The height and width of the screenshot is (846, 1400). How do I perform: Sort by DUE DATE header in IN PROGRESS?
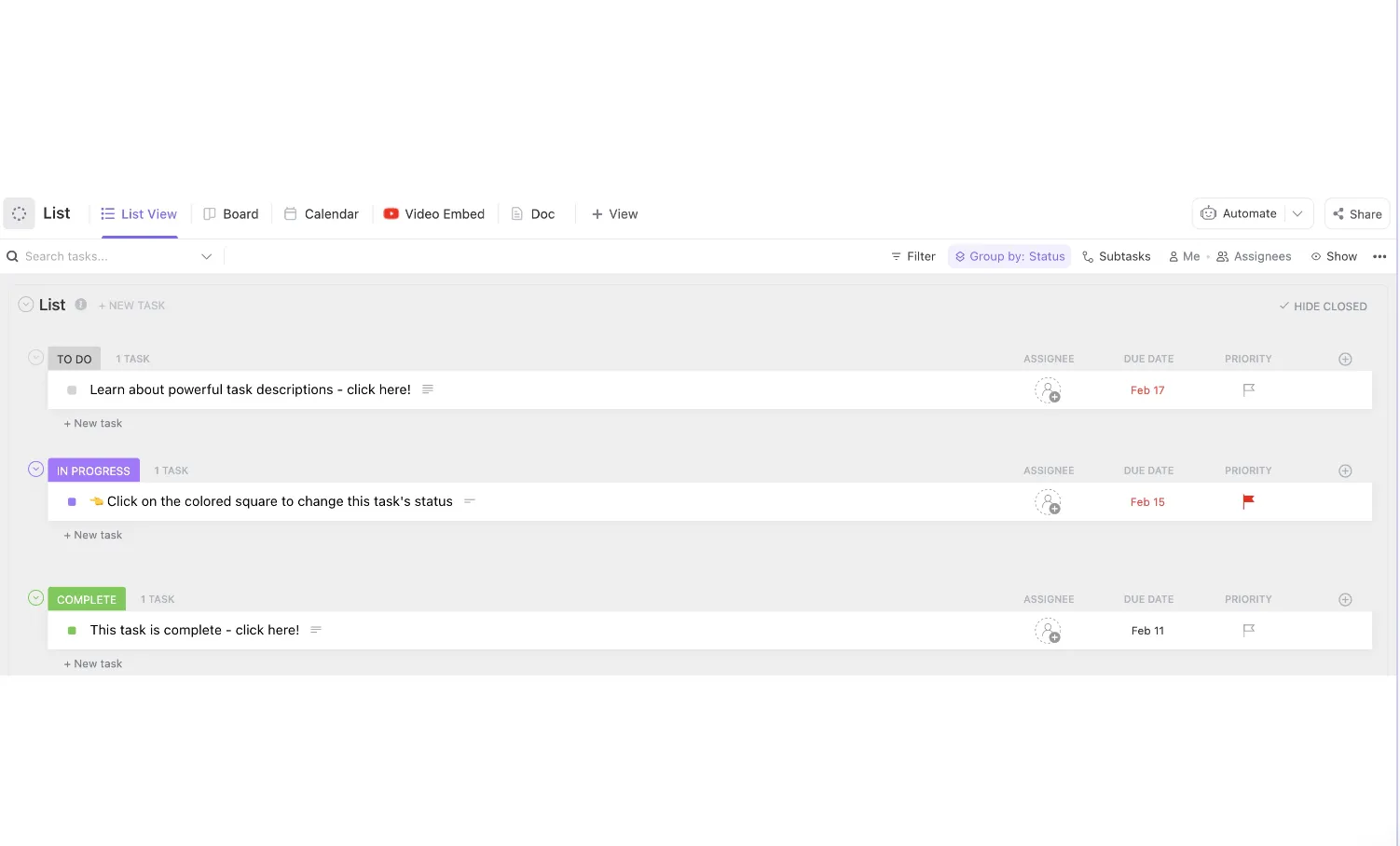click(1148, 471)
